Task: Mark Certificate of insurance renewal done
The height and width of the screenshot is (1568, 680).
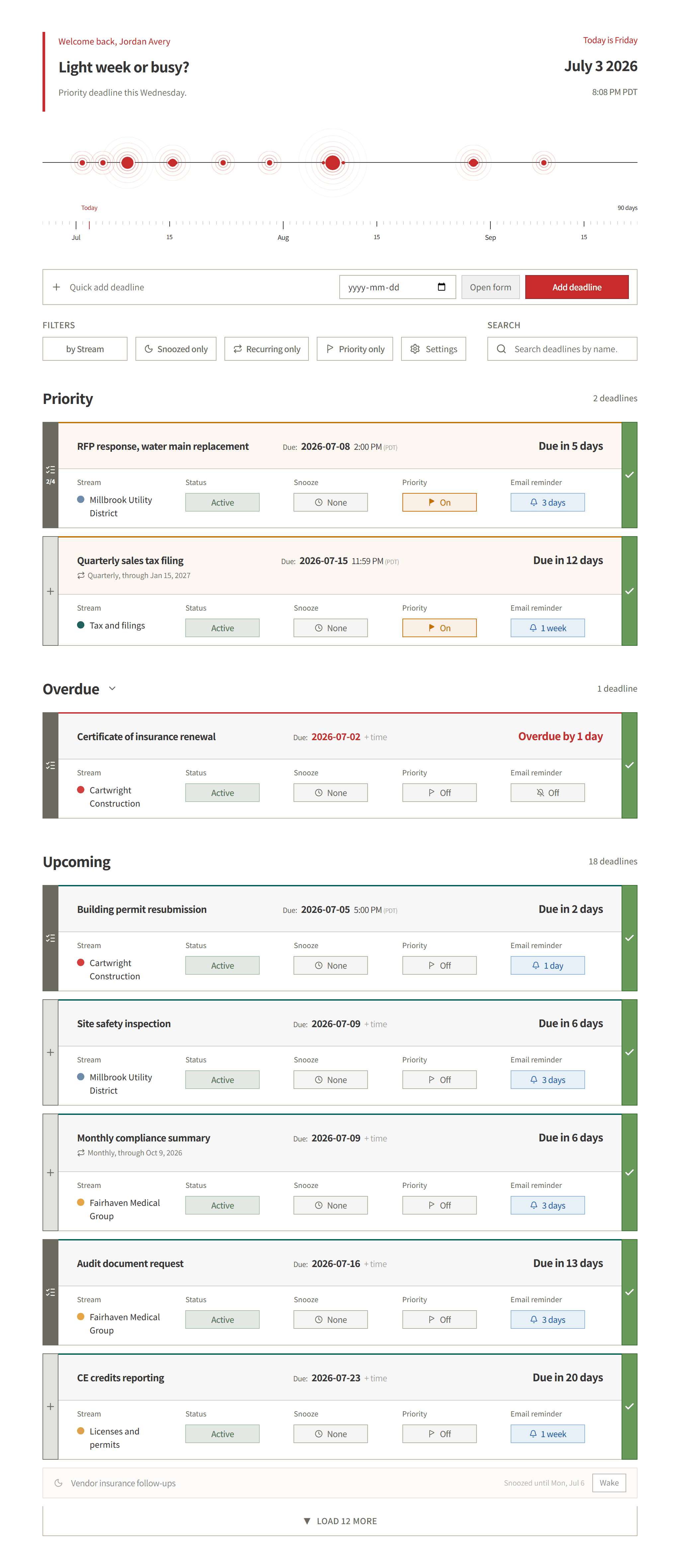Action: pyautogui.click(x=630, y=765)
